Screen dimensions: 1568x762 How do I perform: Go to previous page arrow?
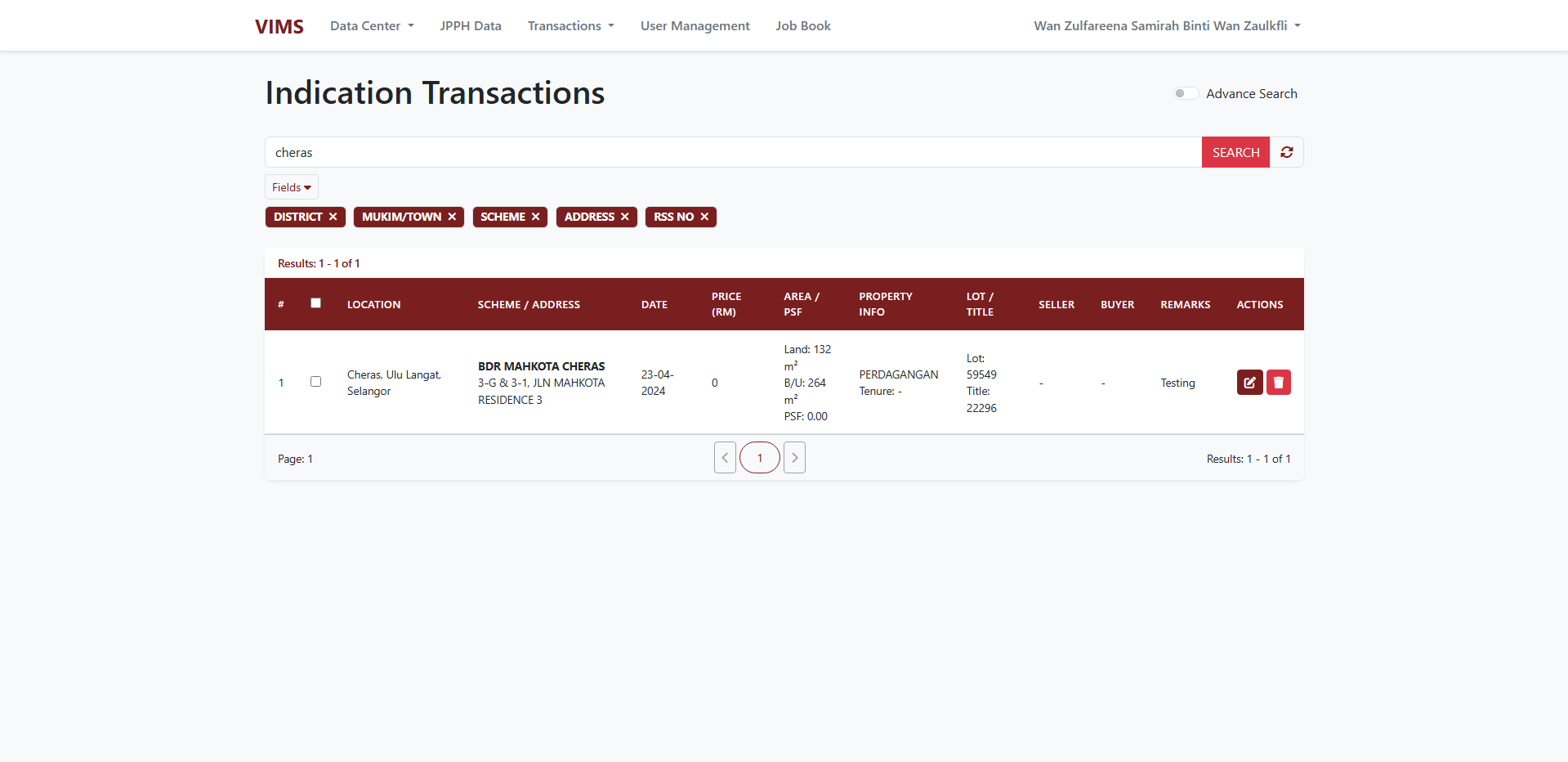click(725, 458)
